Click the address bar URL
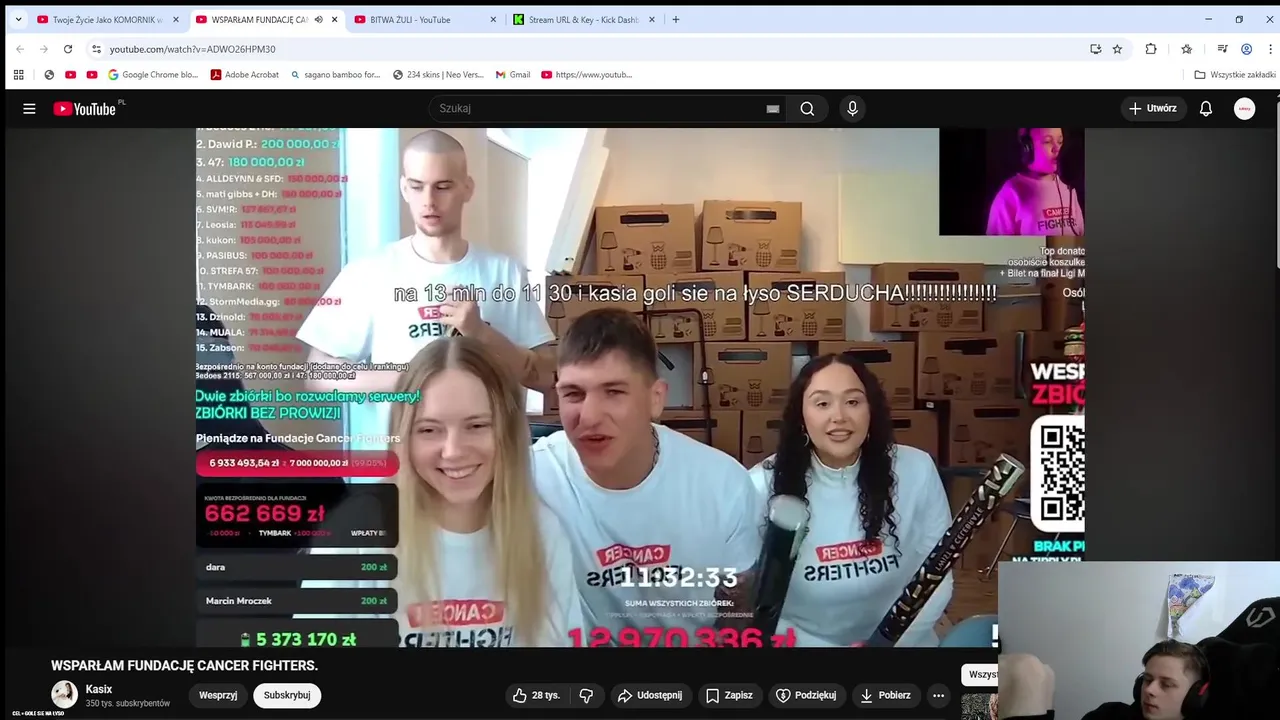The width and height of the screenshot is (1280, 720). tap(193, 49)
